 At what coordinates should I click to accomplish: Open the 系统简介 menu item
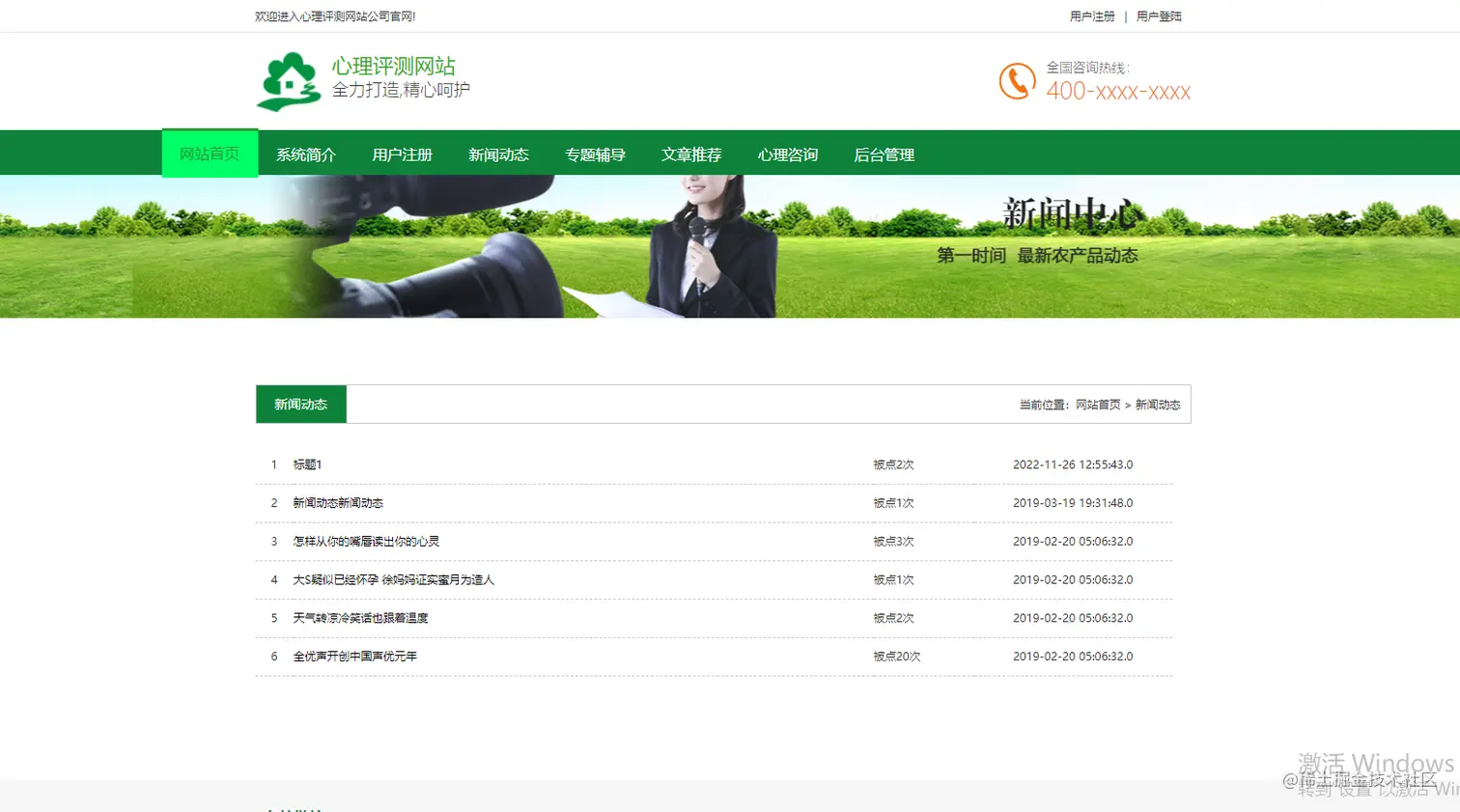click(x=306, y=154)
